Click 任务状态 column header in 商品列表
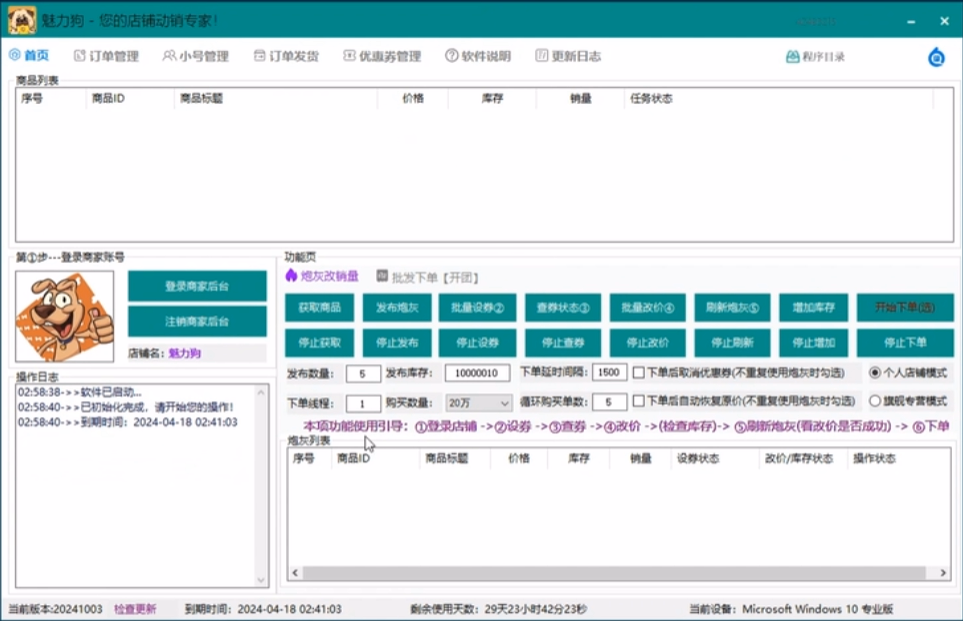The height and width of the screenshot is (621, 963). [651, 98]
